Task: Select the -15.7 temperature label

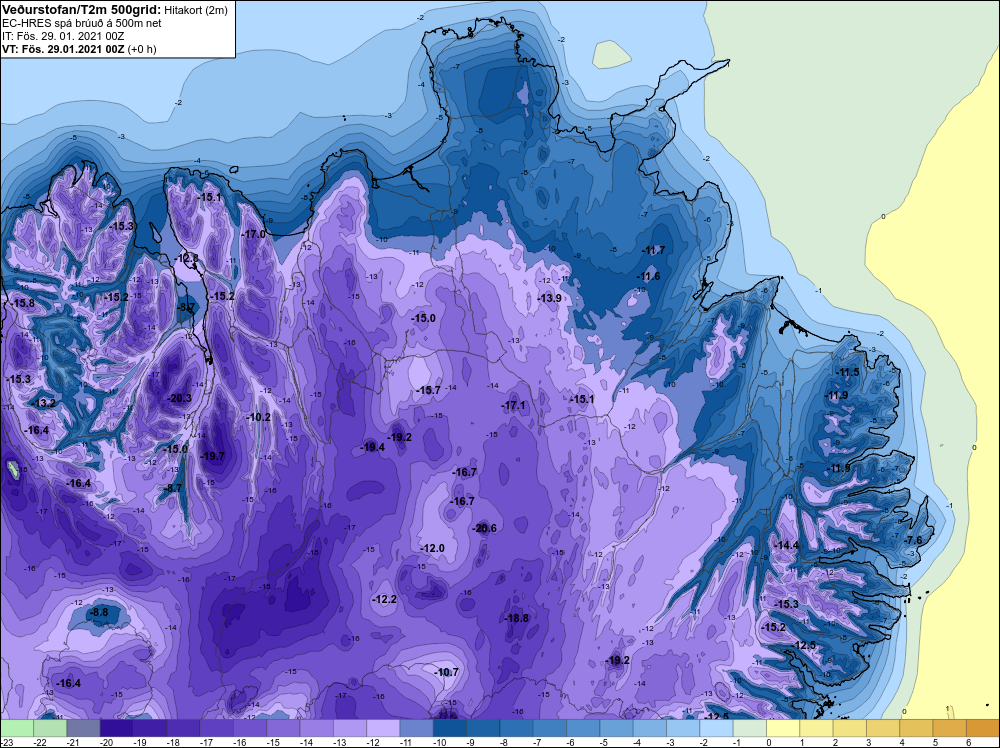Action: click(x=428, y=390)
